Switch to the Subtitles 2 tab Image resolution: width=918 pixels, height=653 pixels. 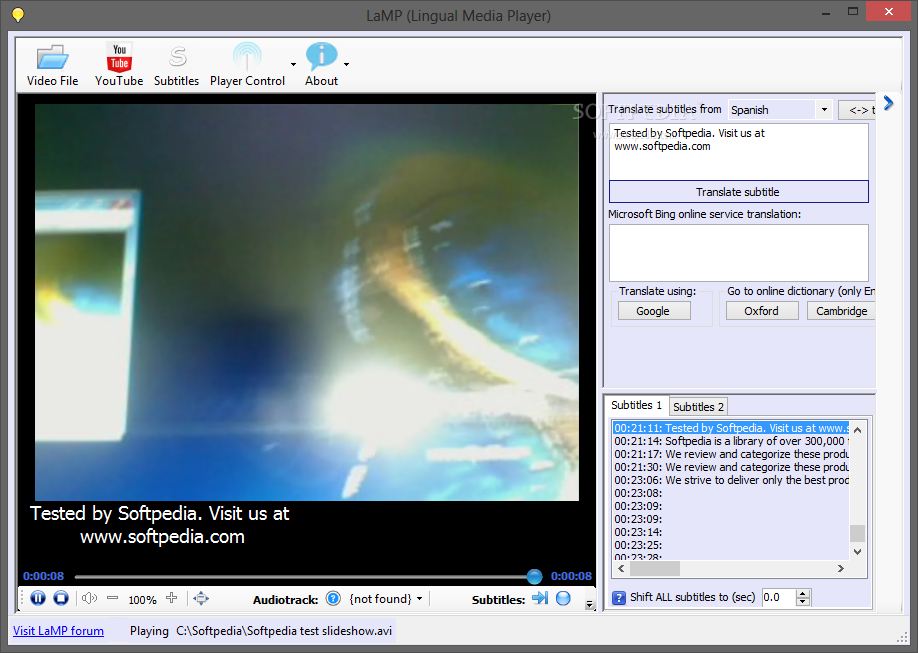click(x=698, y=406)
